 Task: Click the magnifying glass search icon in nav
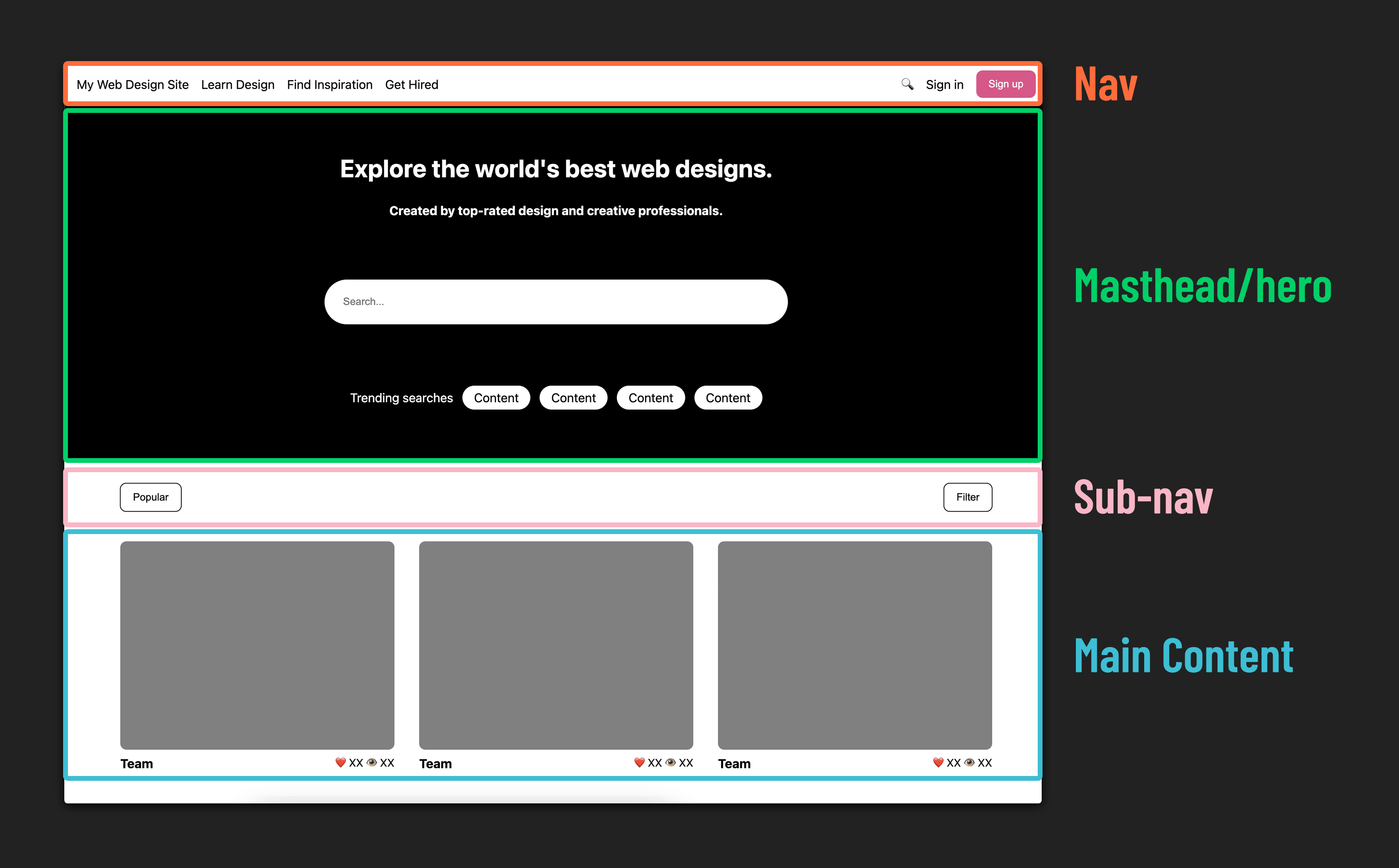pos(907,84)
